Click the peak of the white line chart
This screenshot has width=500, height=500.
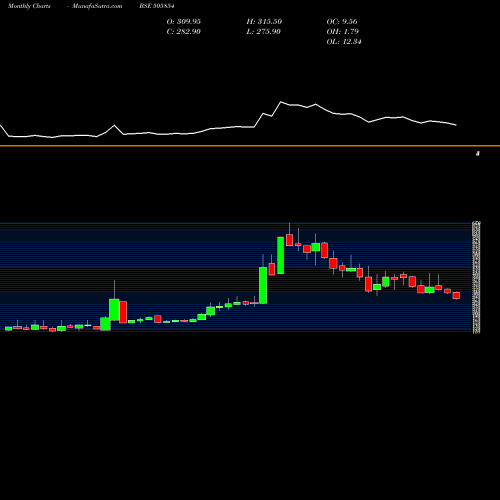coord(281,102)
